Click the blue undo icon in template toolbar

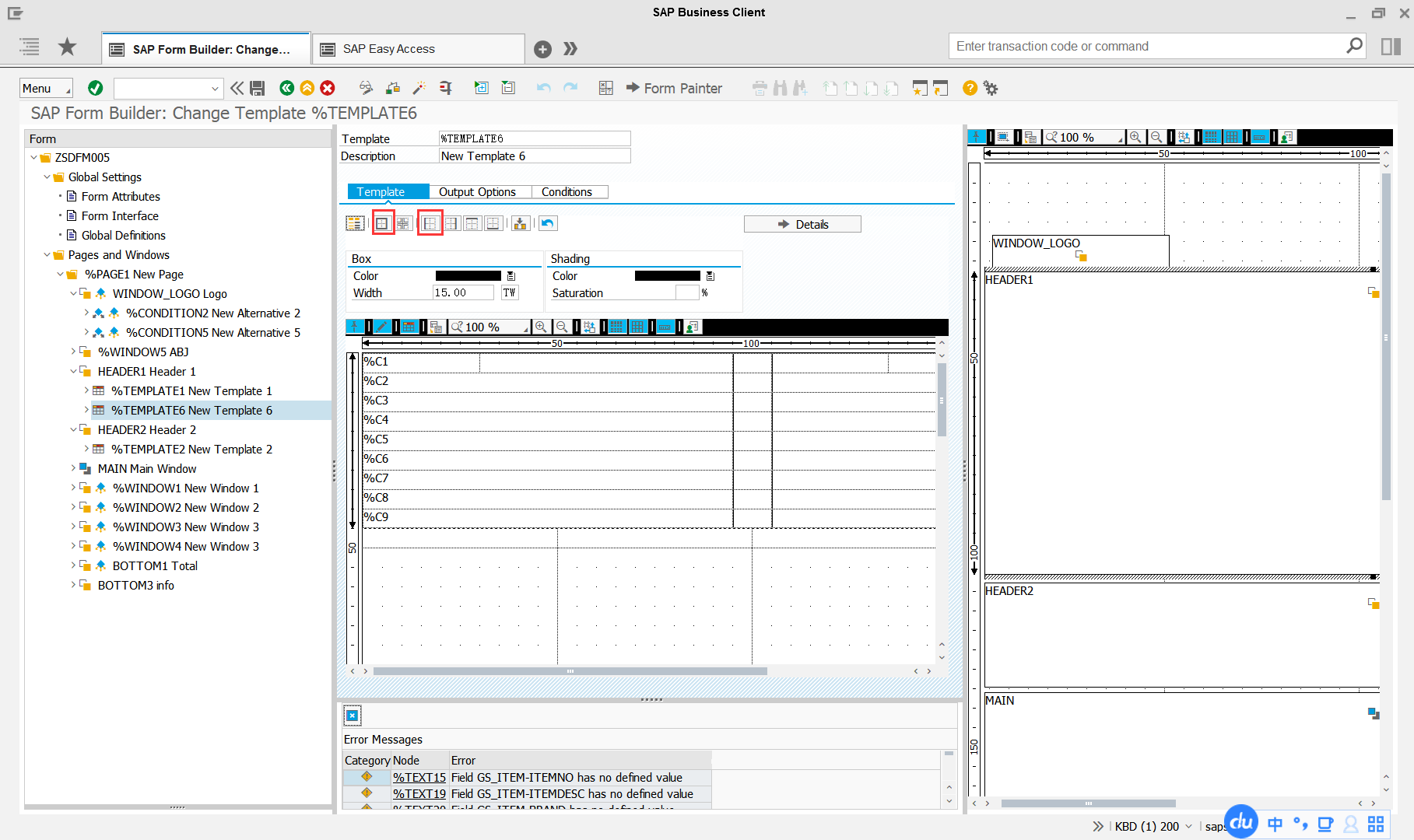click(548, 224)
